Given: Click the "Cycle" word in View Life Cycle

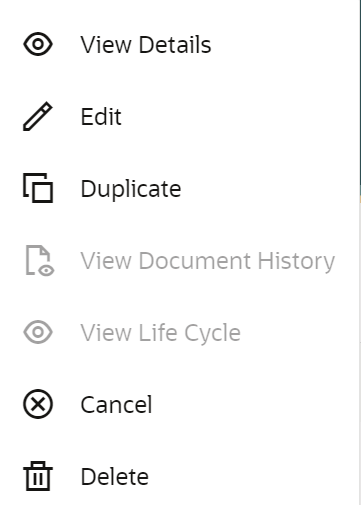Looking at the screenshot, I should click(213, 333).
